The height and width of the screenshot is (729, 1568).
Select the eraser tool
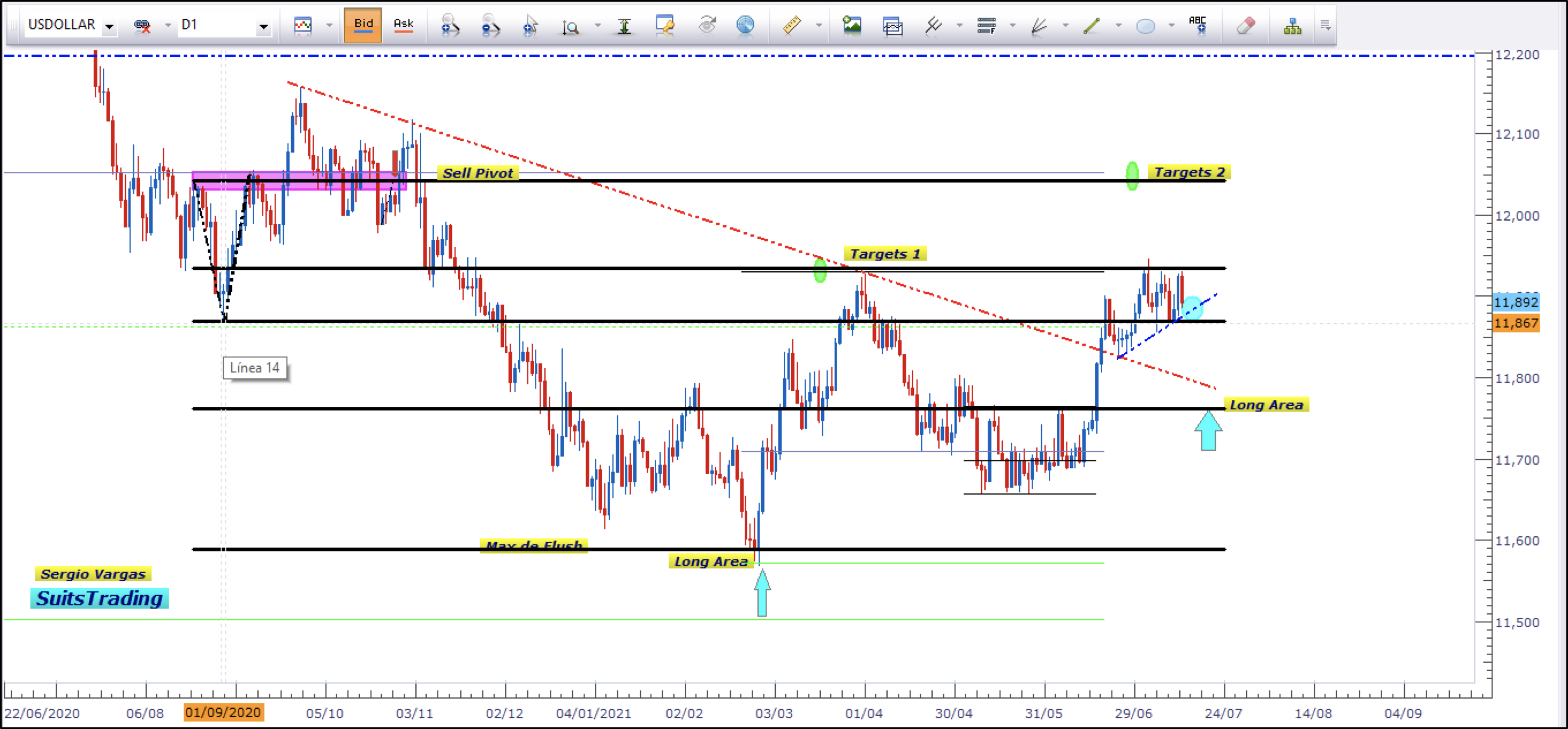(x=1245, y=25)
